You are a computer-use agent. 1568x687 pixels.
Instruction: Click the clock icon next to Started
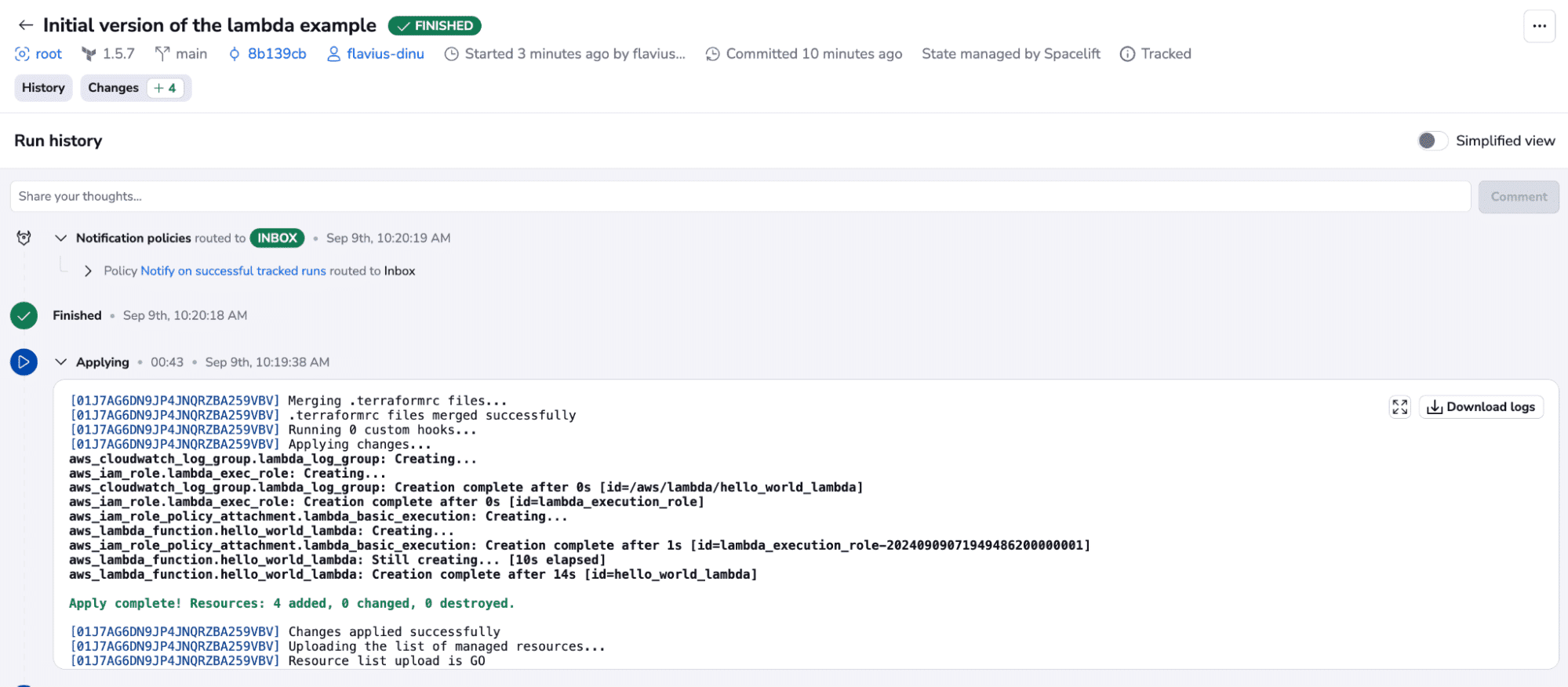point(451,54)
